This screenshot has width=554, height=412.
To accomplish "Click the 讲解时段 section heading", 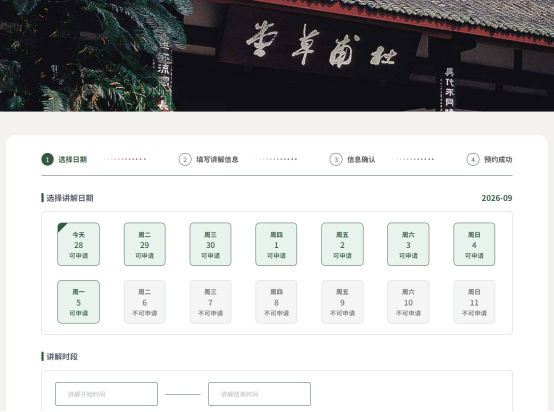I will tap(62, 357).
